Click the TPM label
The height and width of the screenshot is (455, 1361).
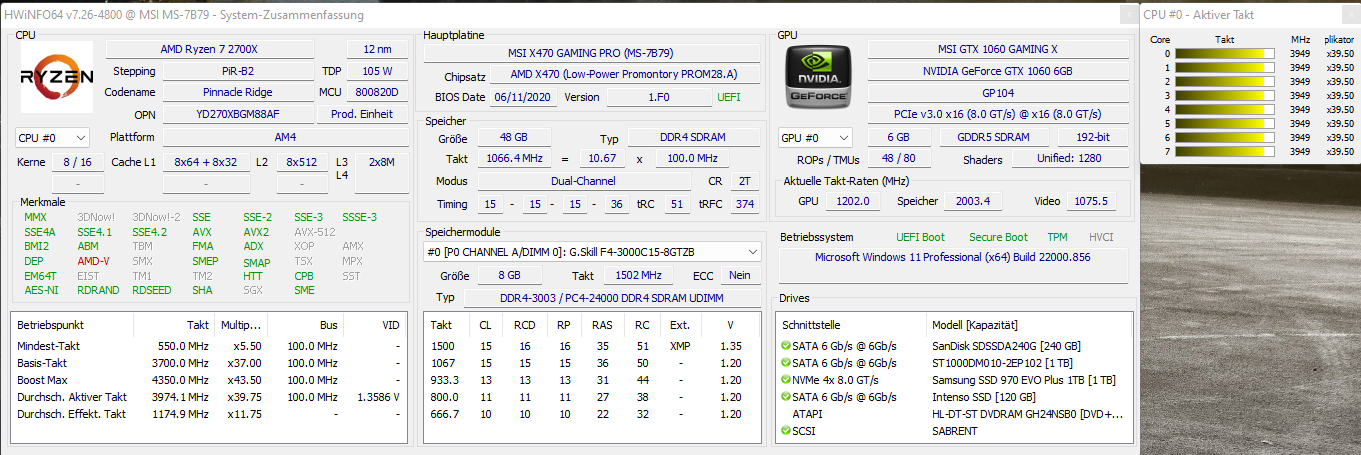[x=1057, y=237]
